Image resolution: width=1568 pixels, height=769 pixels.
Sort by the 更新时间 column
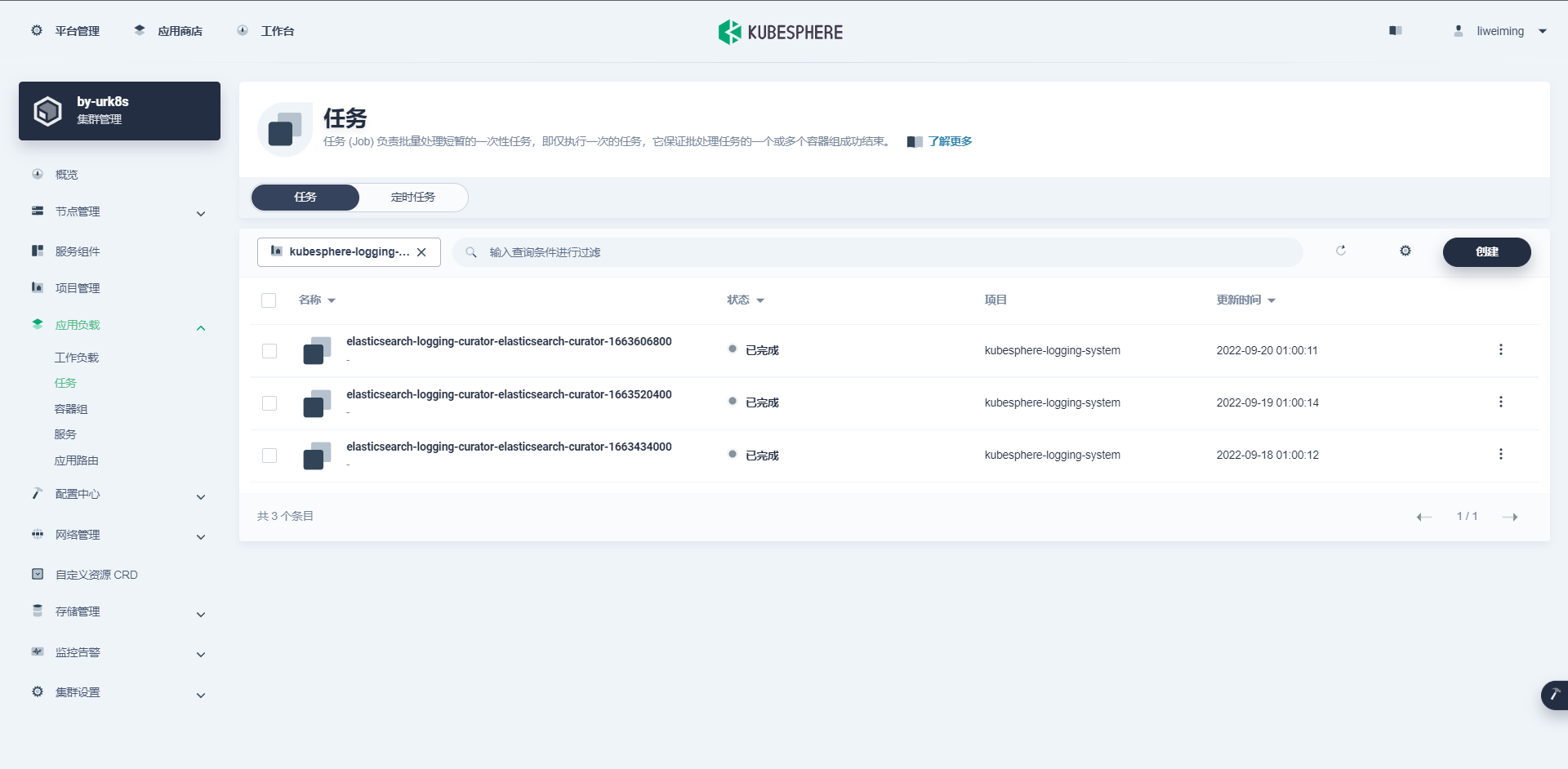click(1246, 300)
